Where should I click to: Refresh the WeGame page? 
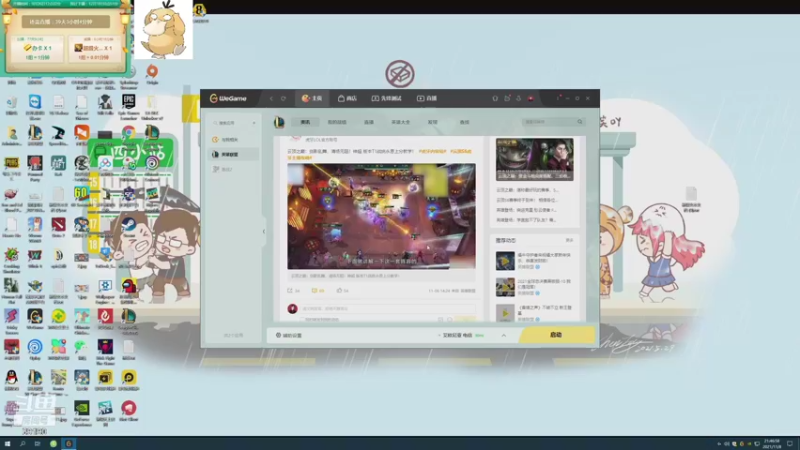(284, 98)
